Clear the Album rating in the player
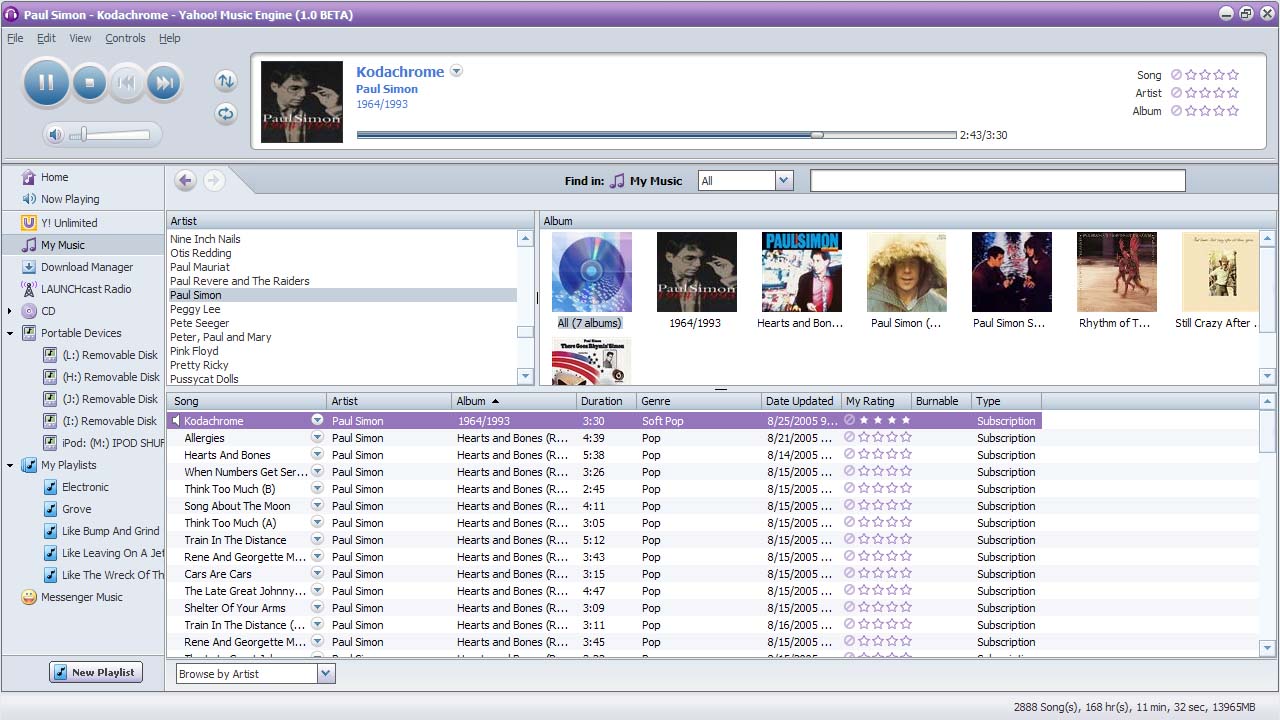 (x=1176, y=111)
